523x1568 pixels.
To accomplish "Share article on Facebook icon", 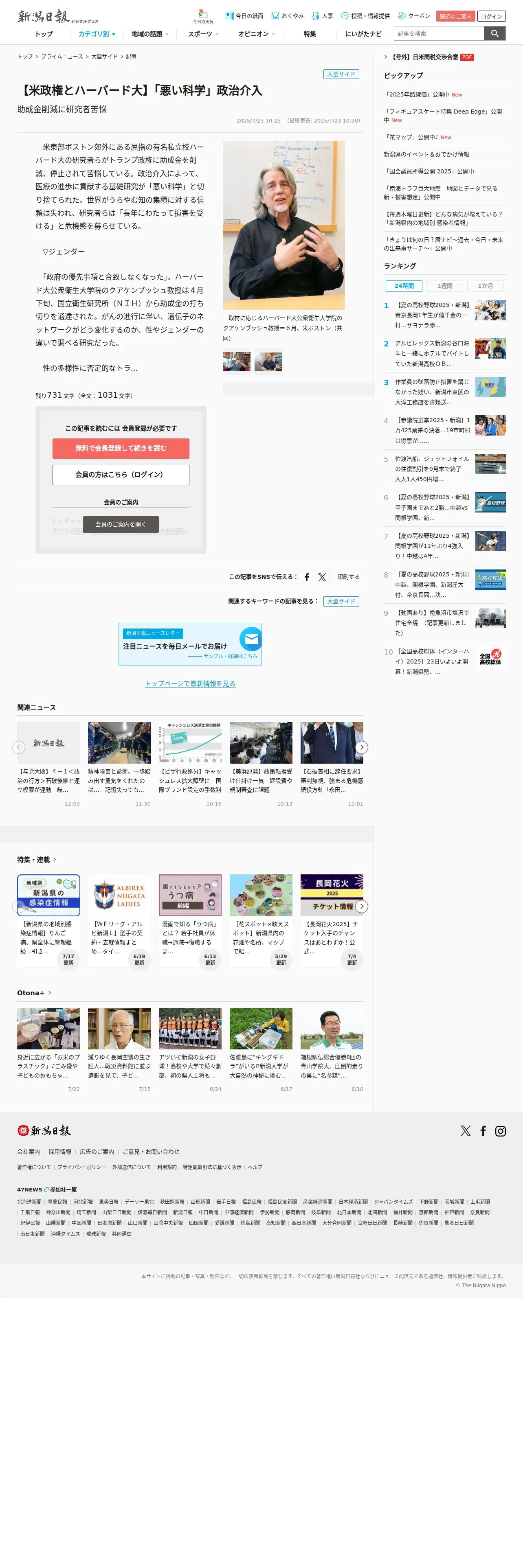I will [307, 577].
